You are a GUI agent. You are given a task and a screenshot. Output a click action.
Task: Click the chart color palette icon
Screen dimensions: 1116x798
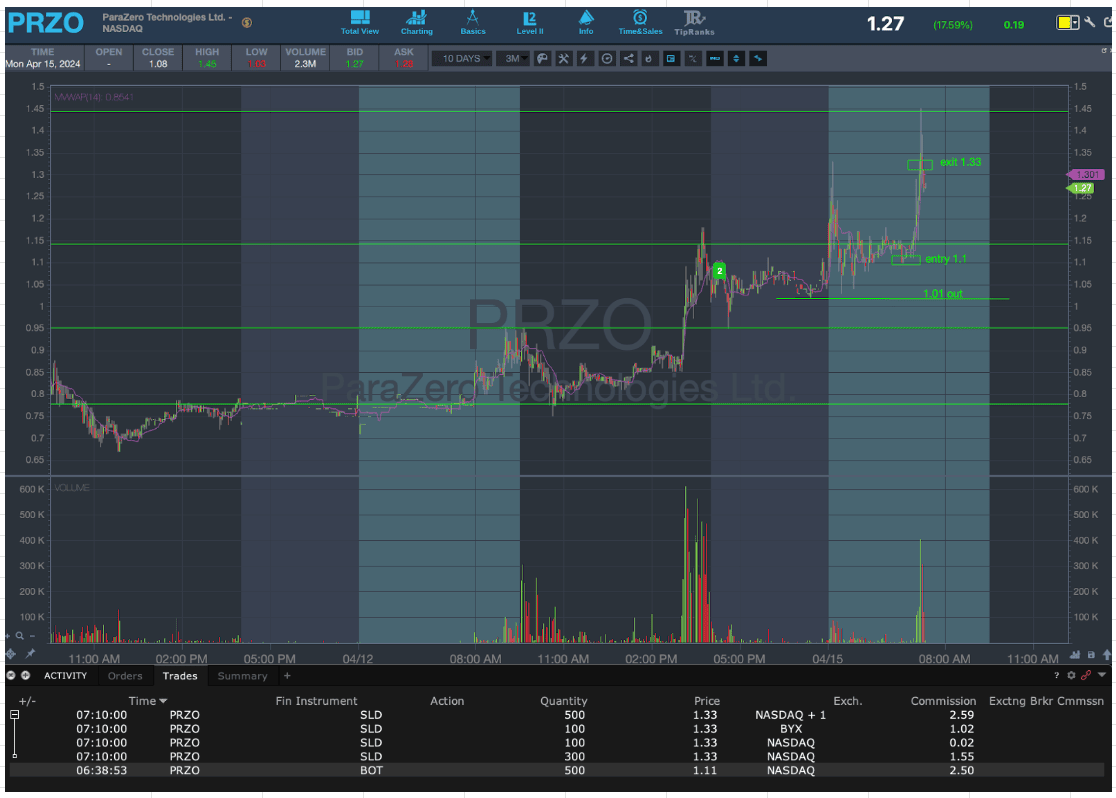pyautogui.click(x=542, y=58)
